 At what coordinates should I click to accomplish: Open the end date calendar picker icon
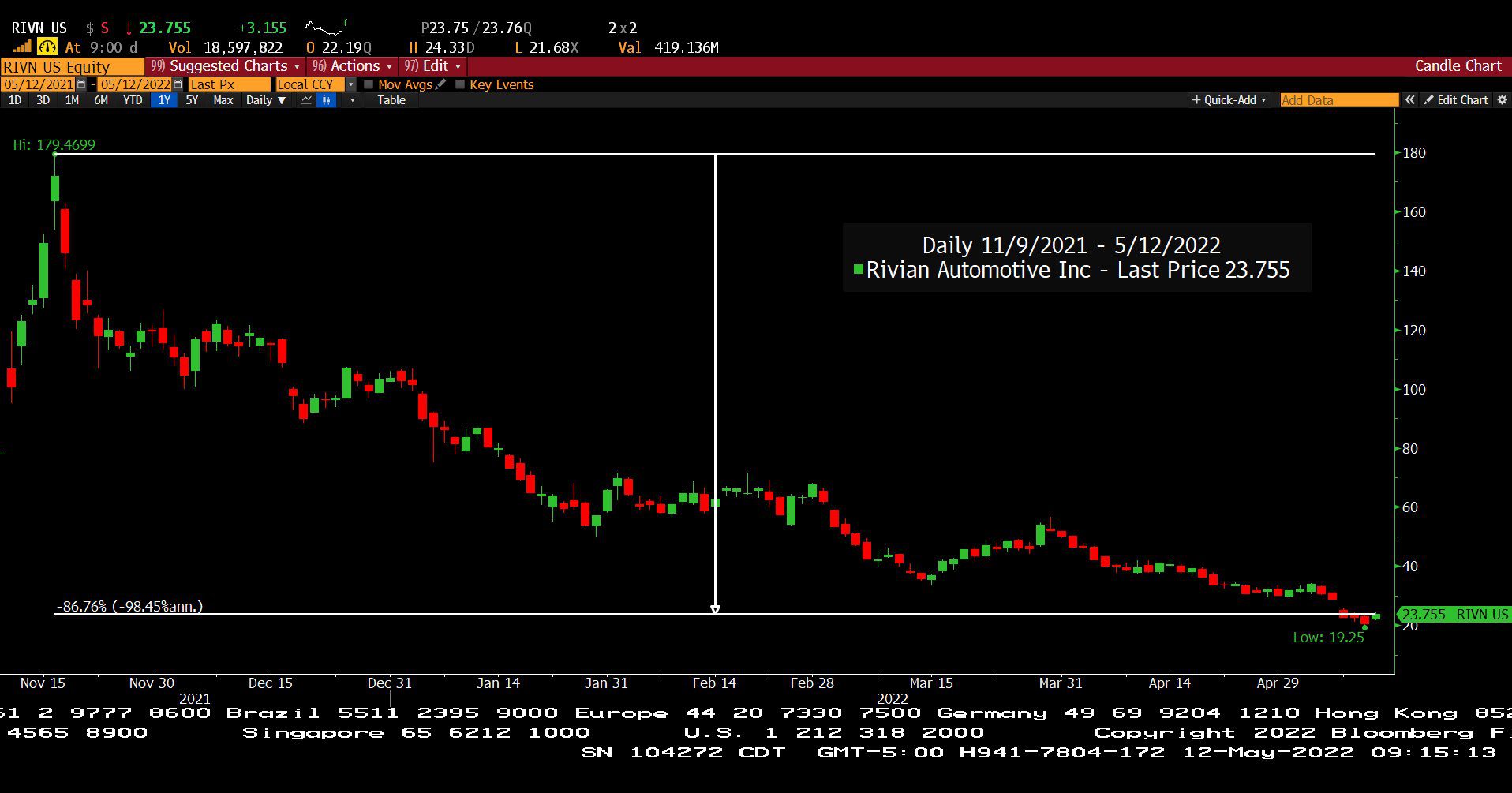coord(178,84)
